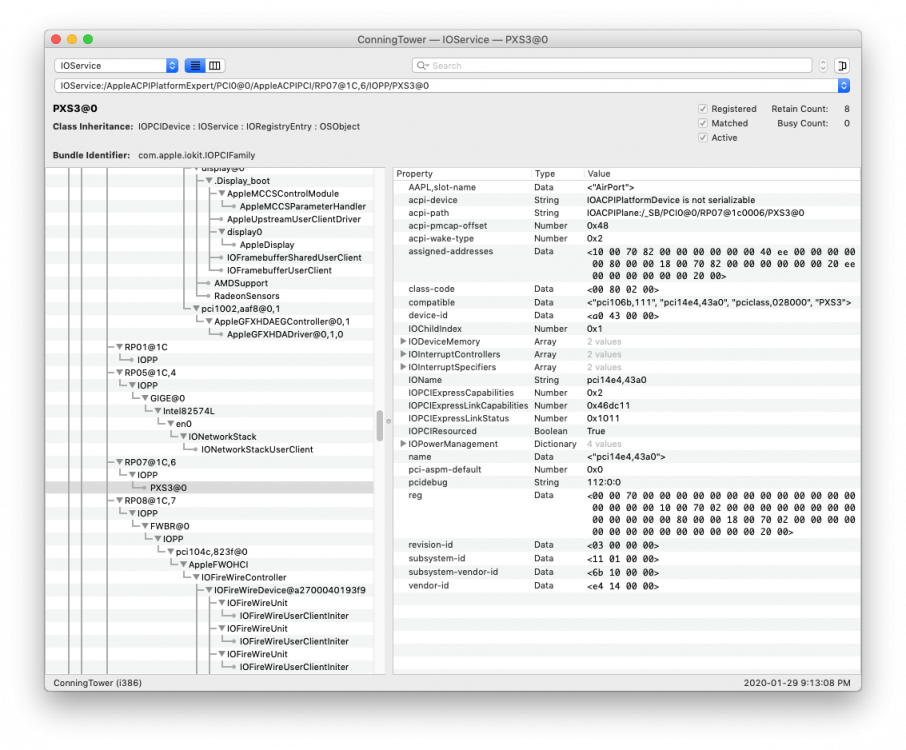Click the tree pane vertical scrollbar

380,425
